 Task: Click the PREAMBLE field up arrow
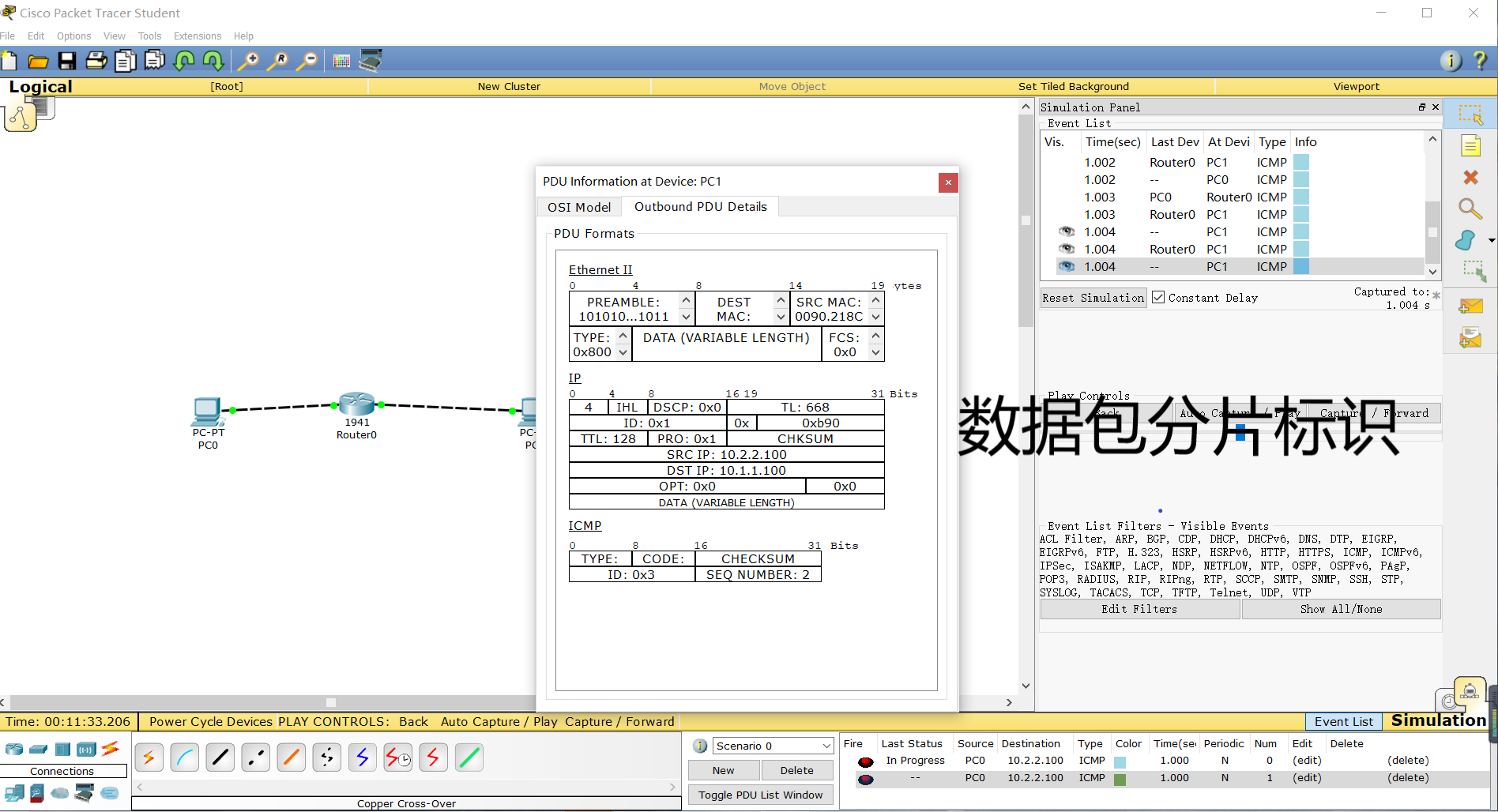tap(686, 300)
